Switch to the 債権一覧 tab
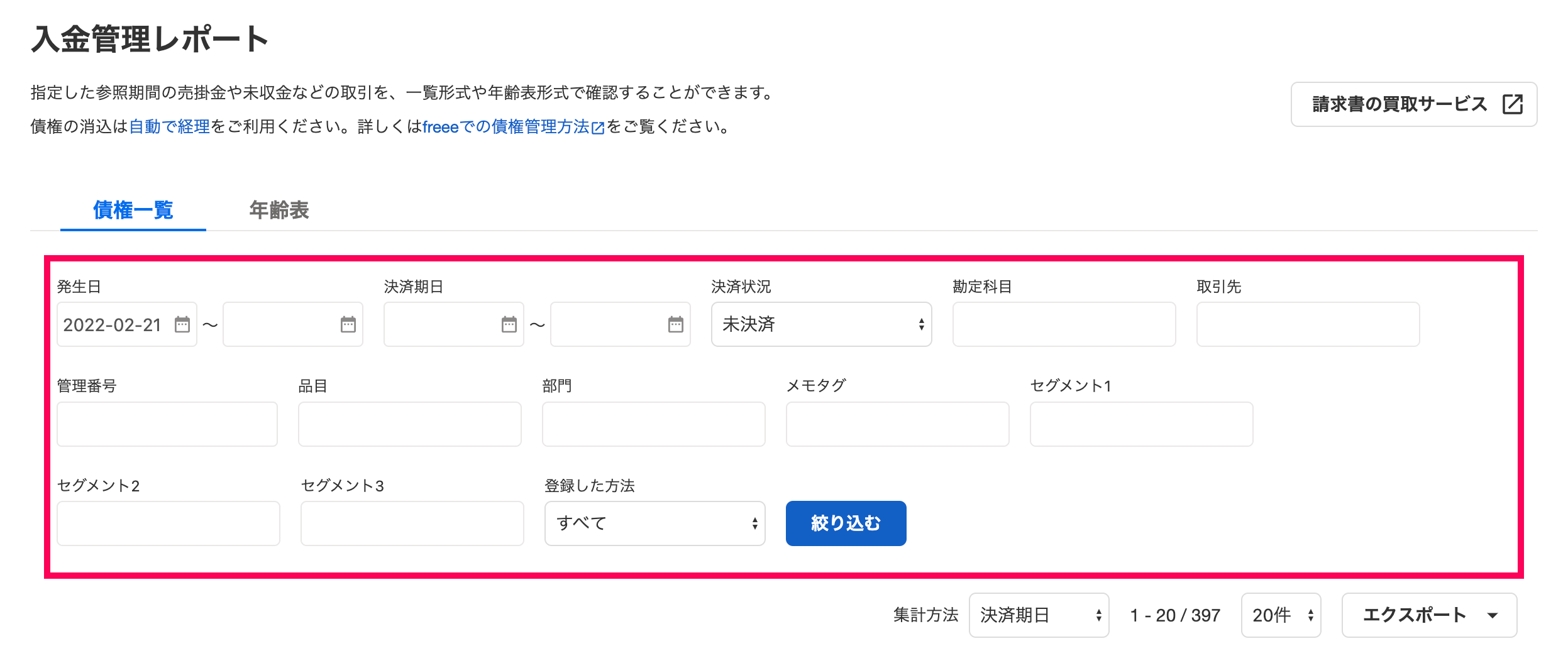Image resolution: width=1568 pixels, height=646 pixels. click(x=133, y=210)
